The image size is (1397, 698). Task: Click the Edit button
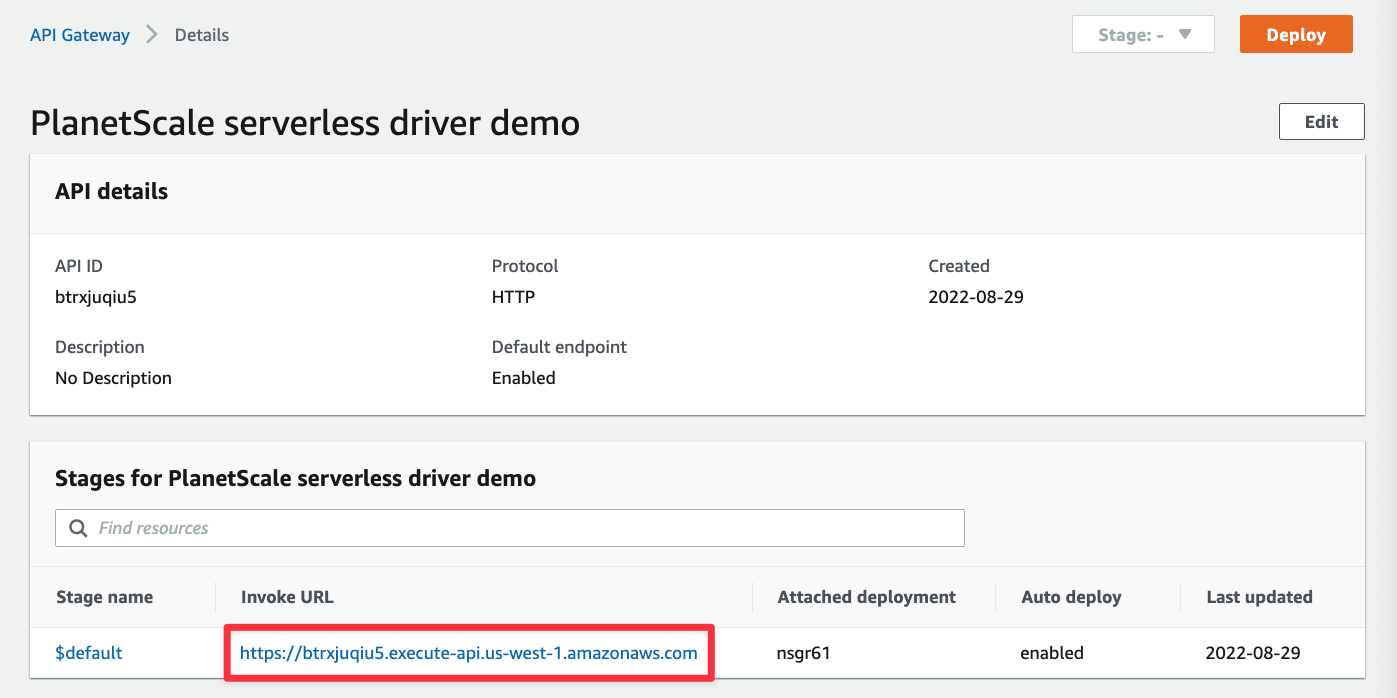pyautogui.click(x=1321, y=122)
